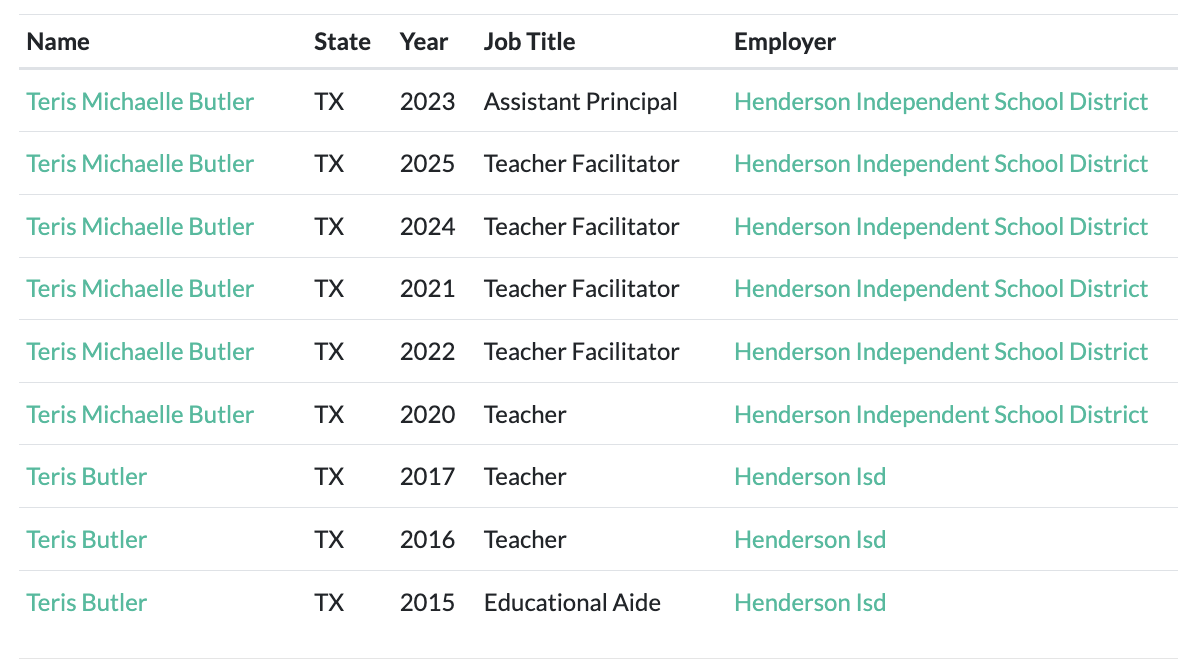Open Teris Michaelle Butler 2025 name link
The width and height of the screenshot is (1178, 660).
point(140,164)
